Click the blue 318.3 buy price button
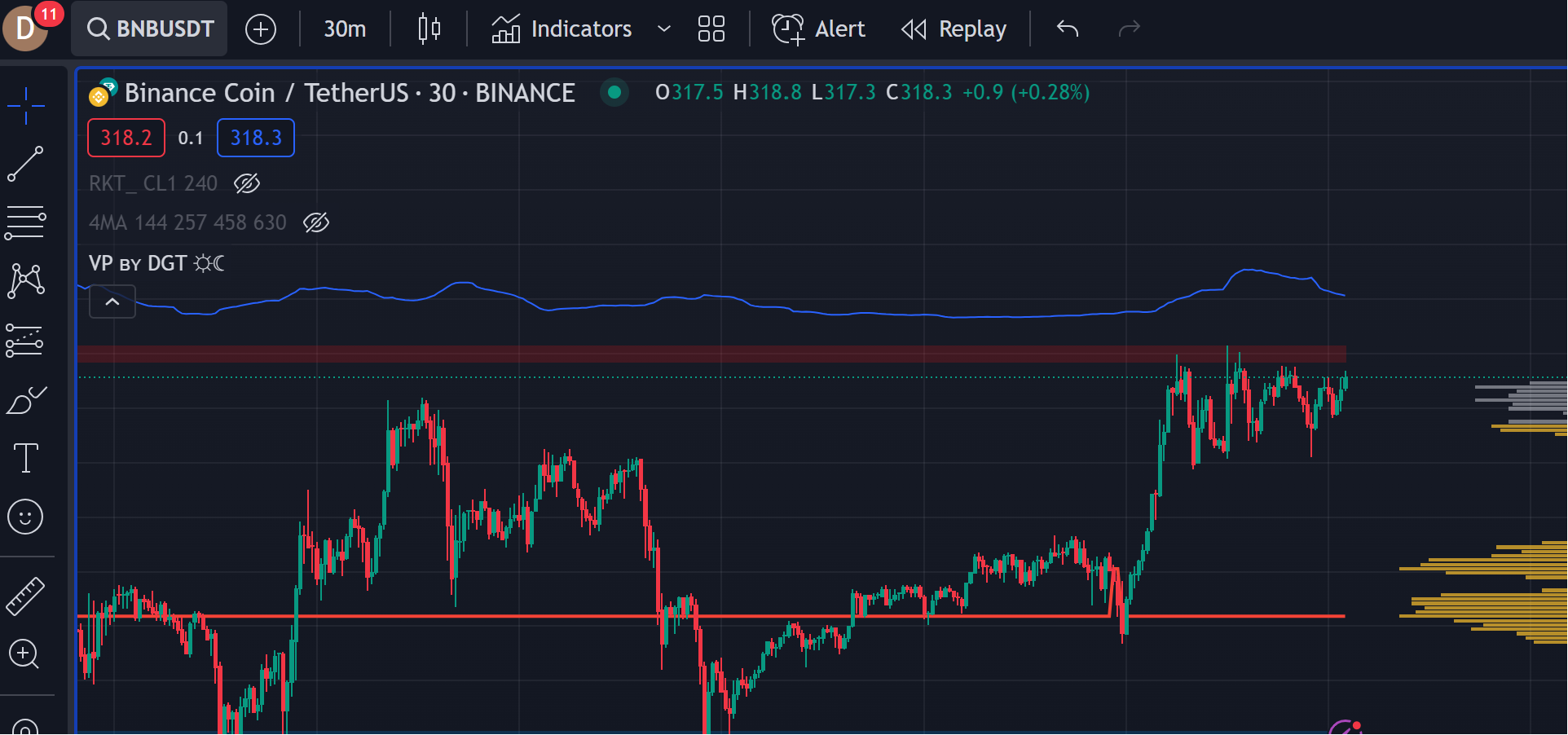This screenshot has width=1568, height=735. coord(256,138)
